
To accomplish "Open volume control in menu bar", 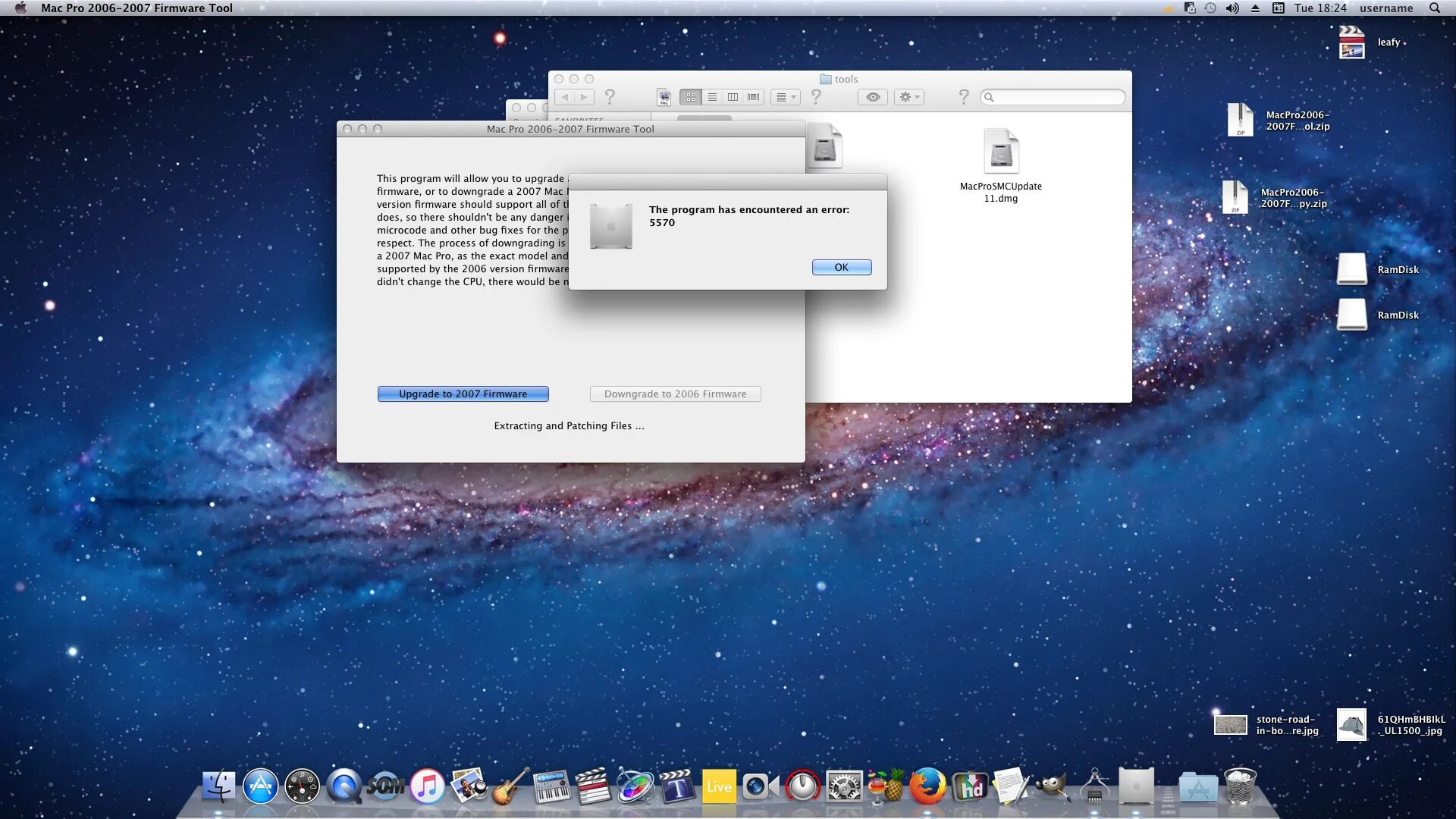I will coord(1232,8).
